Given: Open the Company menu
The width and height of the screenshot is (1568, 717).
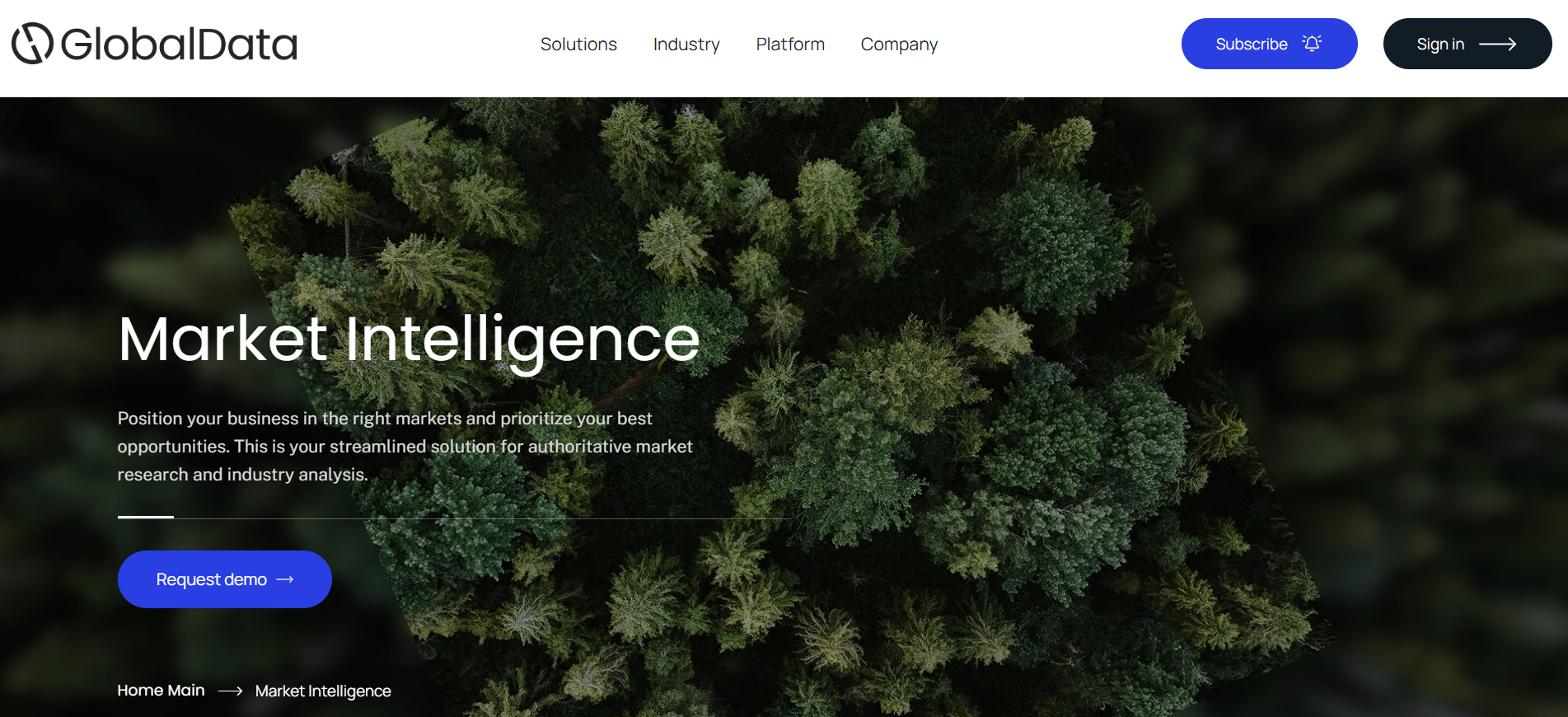Looking at the screenshot, I should point(899,45).
